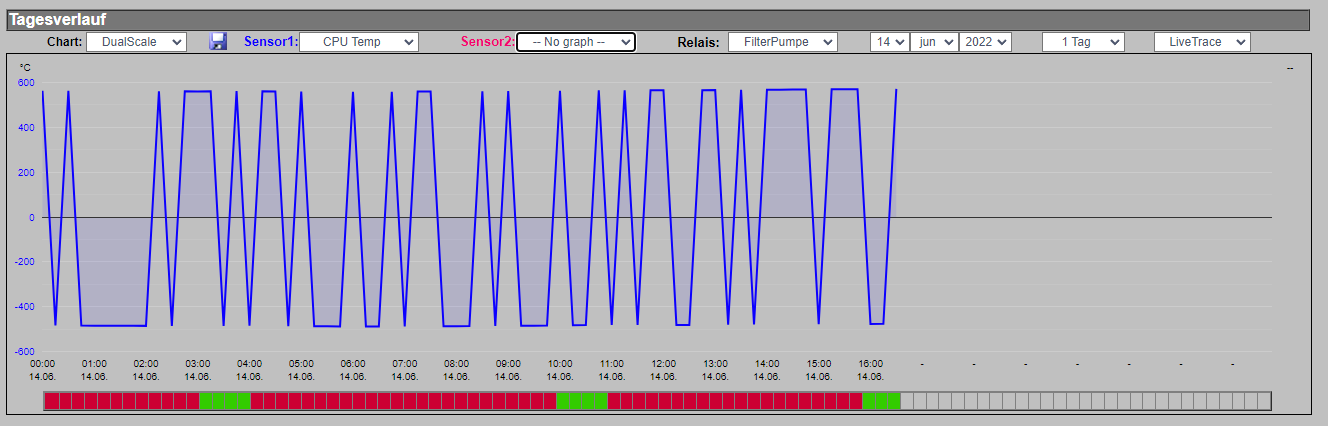Open the Chart type dropdown showing DualScale

(x=136, y=42)
